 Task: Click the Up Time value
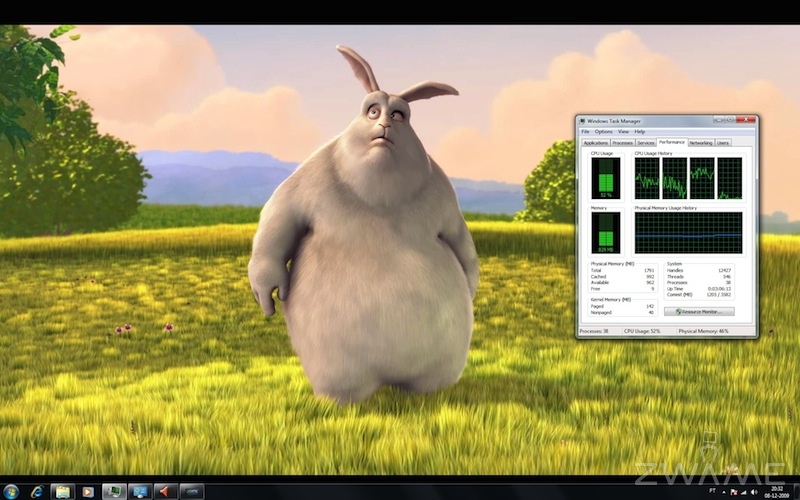pos(720,289)
